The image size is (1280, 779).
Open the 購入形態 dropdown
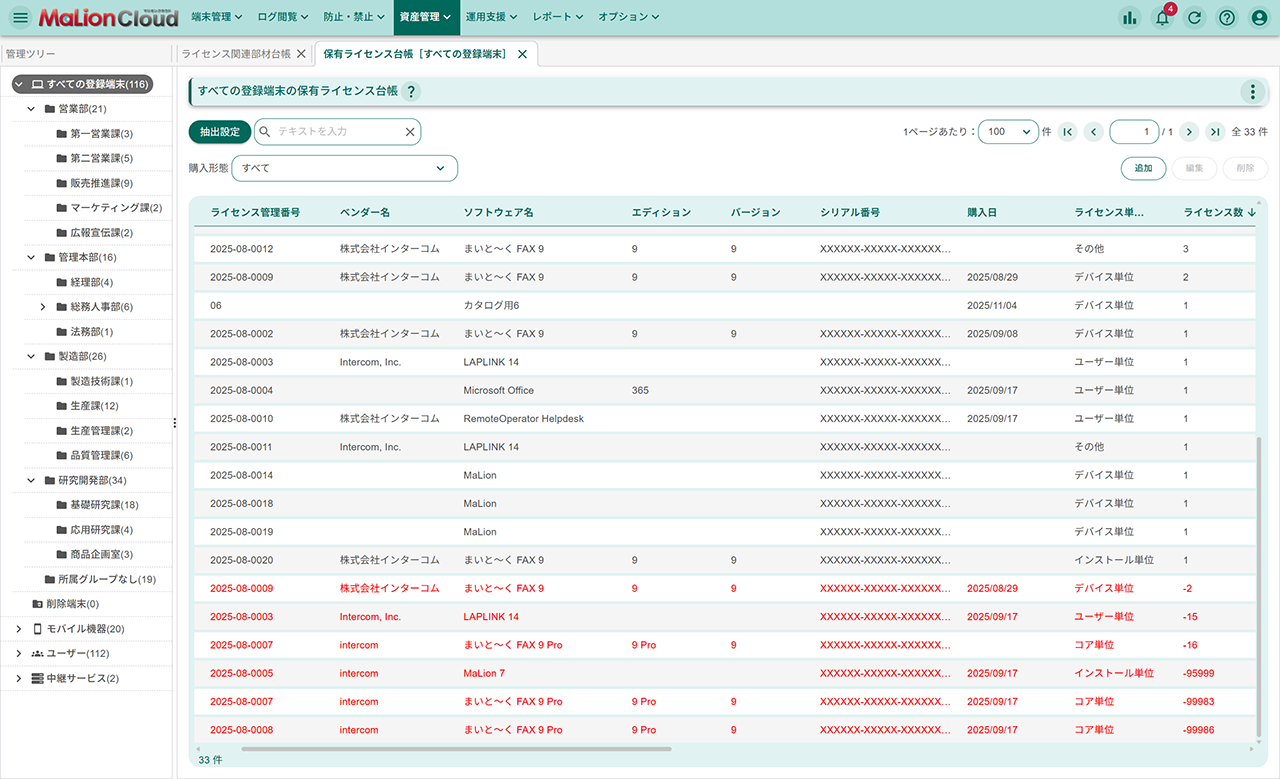[x=344, y=169]
